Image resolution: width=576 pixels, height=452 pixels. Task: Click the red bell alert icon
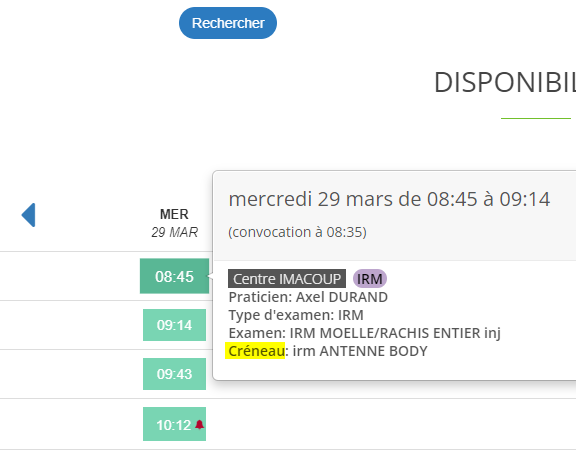[x=199, y=425]
